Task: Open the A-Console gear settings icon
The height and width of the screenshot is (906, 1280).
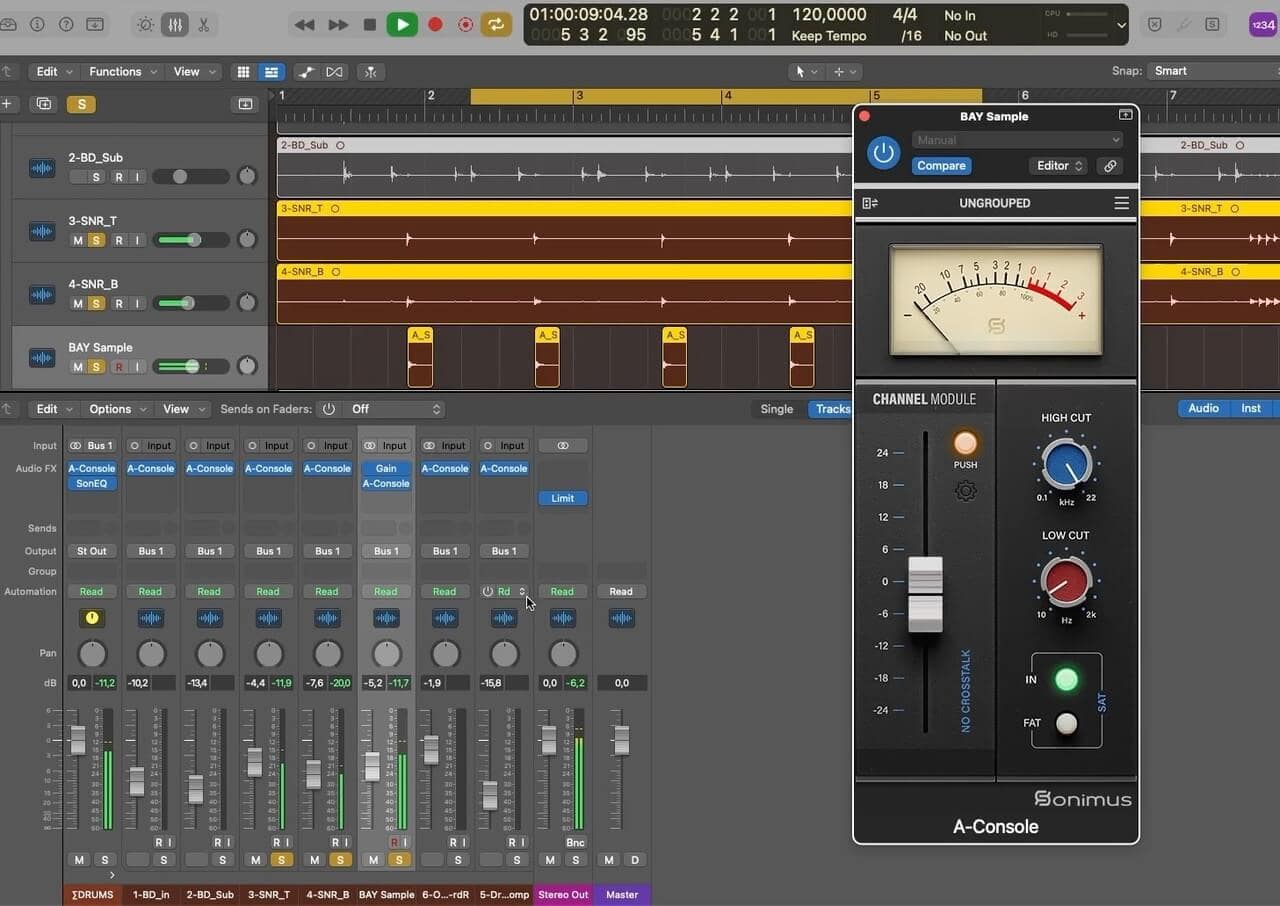Action: pos(963,491)
